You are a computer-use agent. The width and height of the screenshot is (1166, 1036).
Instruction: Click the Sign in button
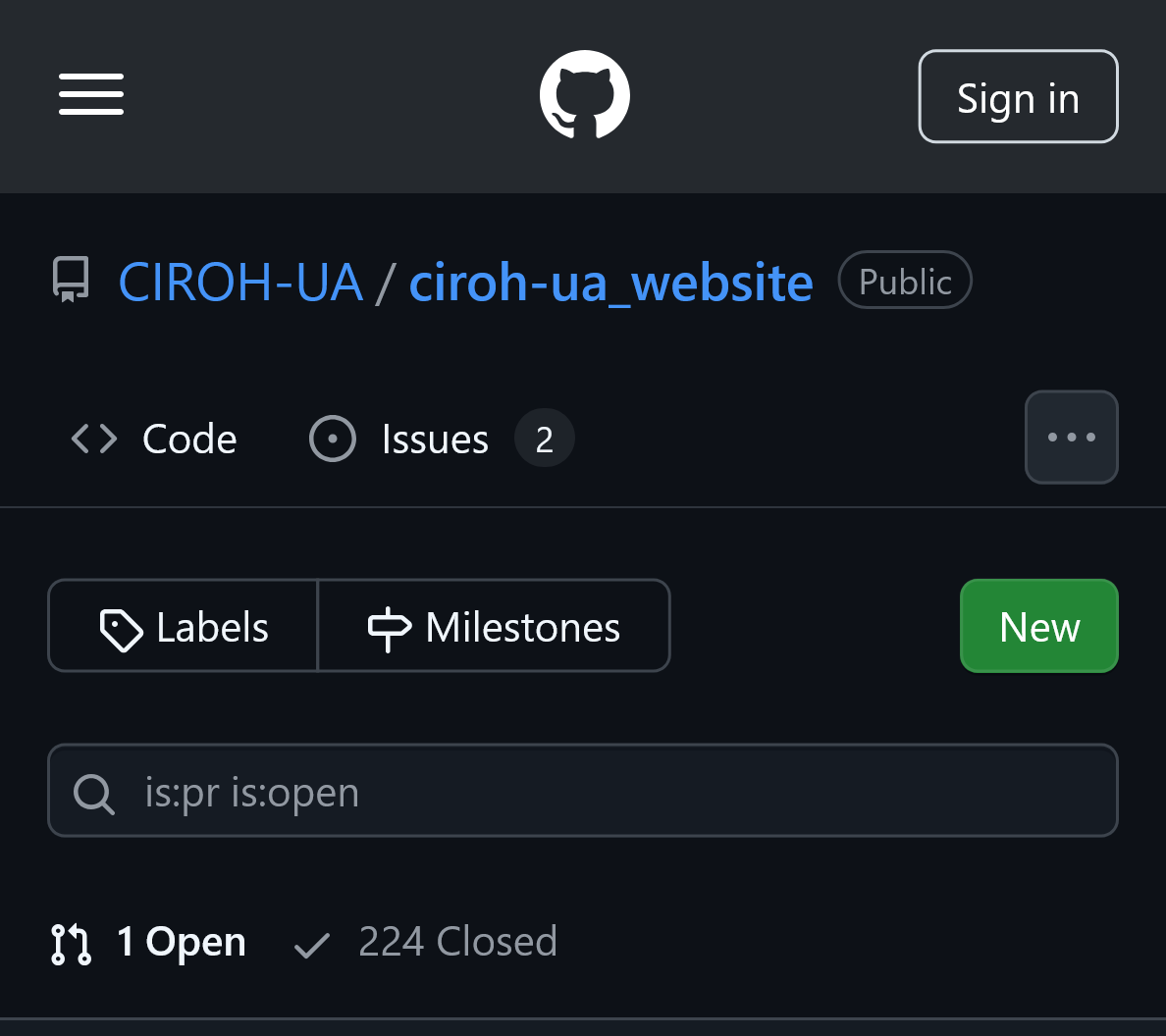pyautogui.click(x=1018, y=96)
